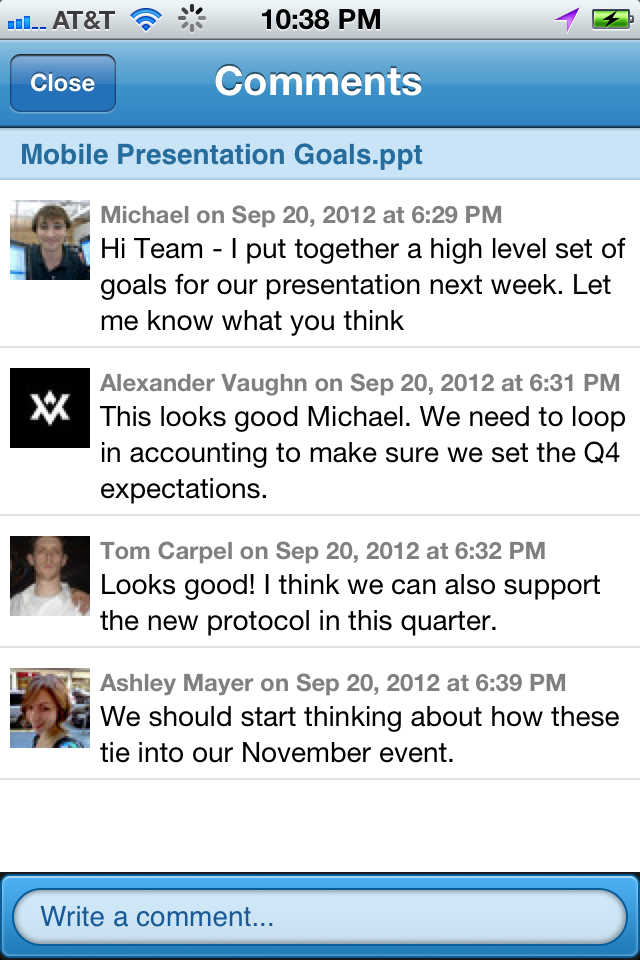Open Mobile Presentation Goals.ppt file title
This screenshot has width=640, height=960.
[221, 155]
